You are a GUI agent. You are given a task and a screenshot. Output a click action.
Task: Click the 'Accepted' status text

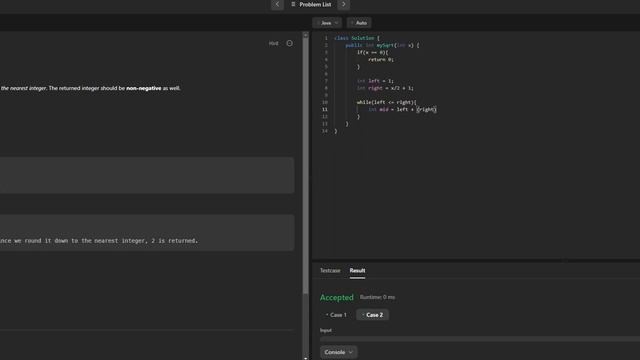[x=337, y=298]
